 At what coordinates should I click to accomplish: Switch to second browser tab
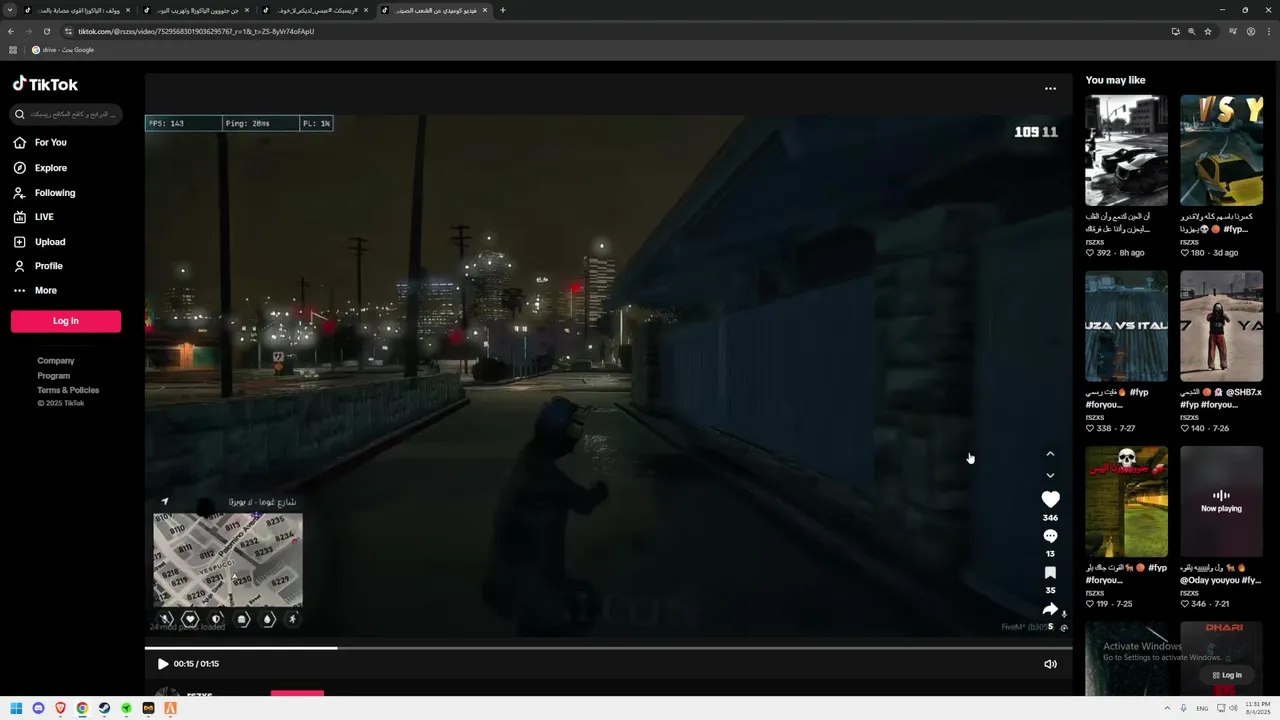click(x=197, y=10)
